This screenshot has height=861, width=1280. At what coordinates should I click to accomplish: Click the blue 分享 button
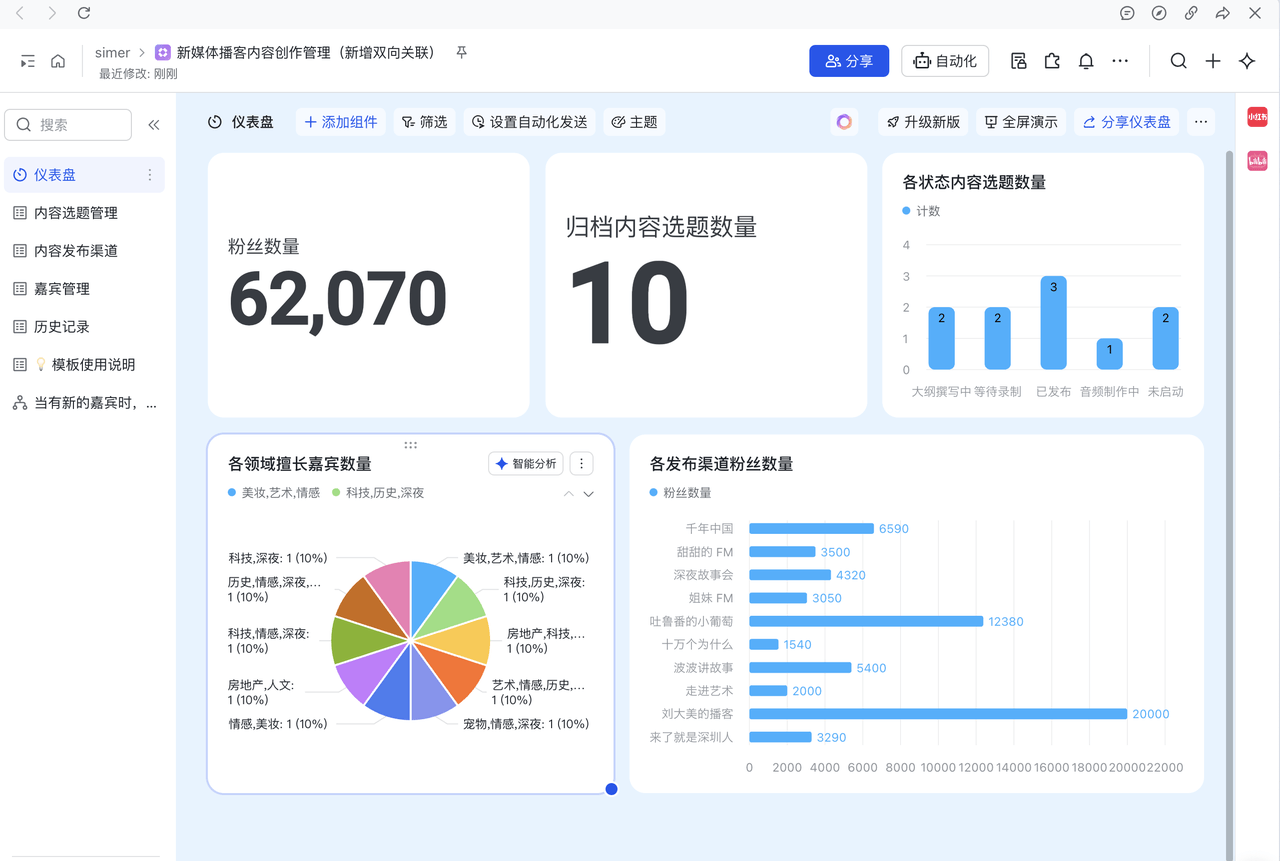point(849,61)
